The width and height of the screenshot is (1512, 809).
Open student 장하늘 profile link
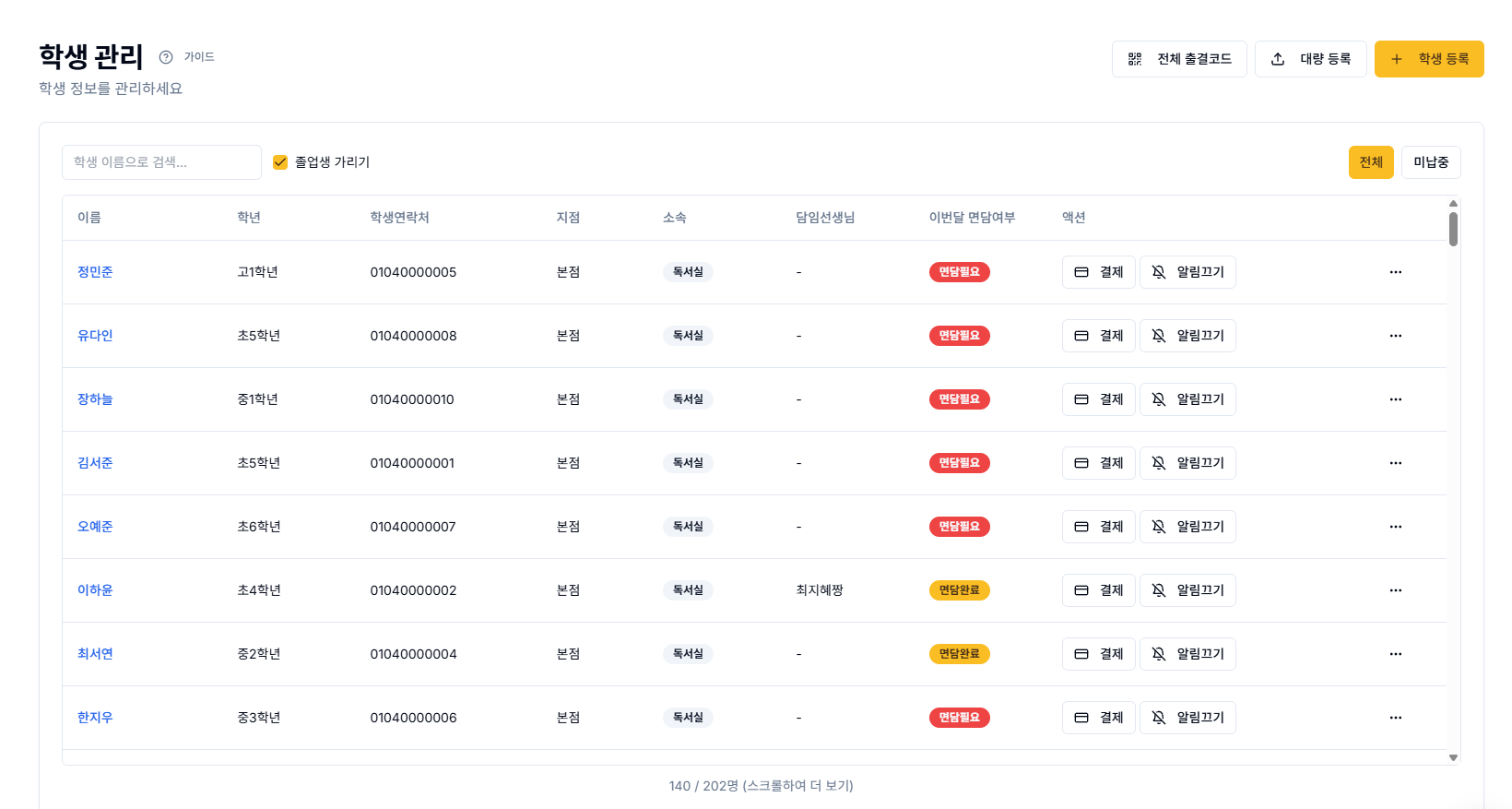[x=95, y=399]
